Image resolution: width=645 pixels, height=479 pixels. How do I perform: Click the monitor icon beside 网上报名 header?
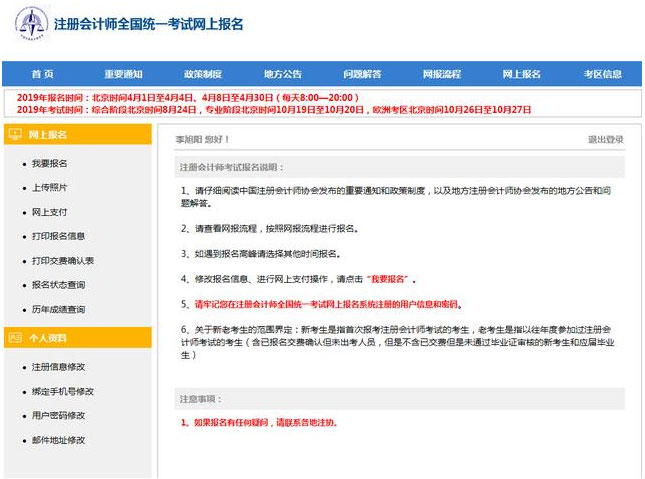point(15,134)
